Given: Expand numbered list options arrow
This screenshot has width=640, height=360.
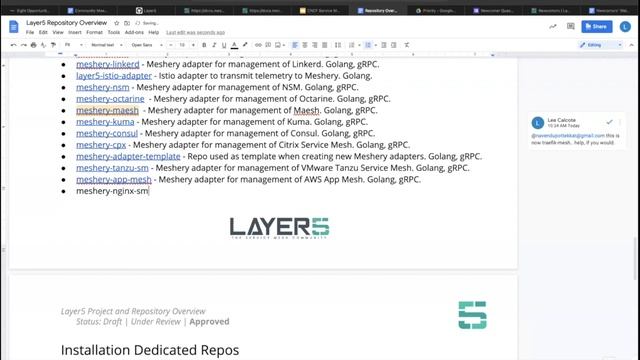Looking at the screenshot, I should pos(359,45).
